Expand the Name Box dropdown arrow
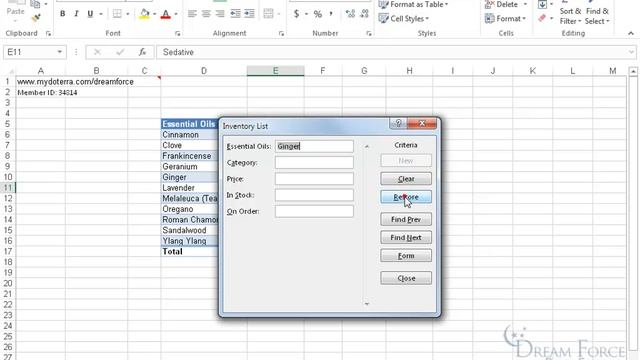Image resolution: width=640 pixels, height=360 pixels. (x=60, y=52)
